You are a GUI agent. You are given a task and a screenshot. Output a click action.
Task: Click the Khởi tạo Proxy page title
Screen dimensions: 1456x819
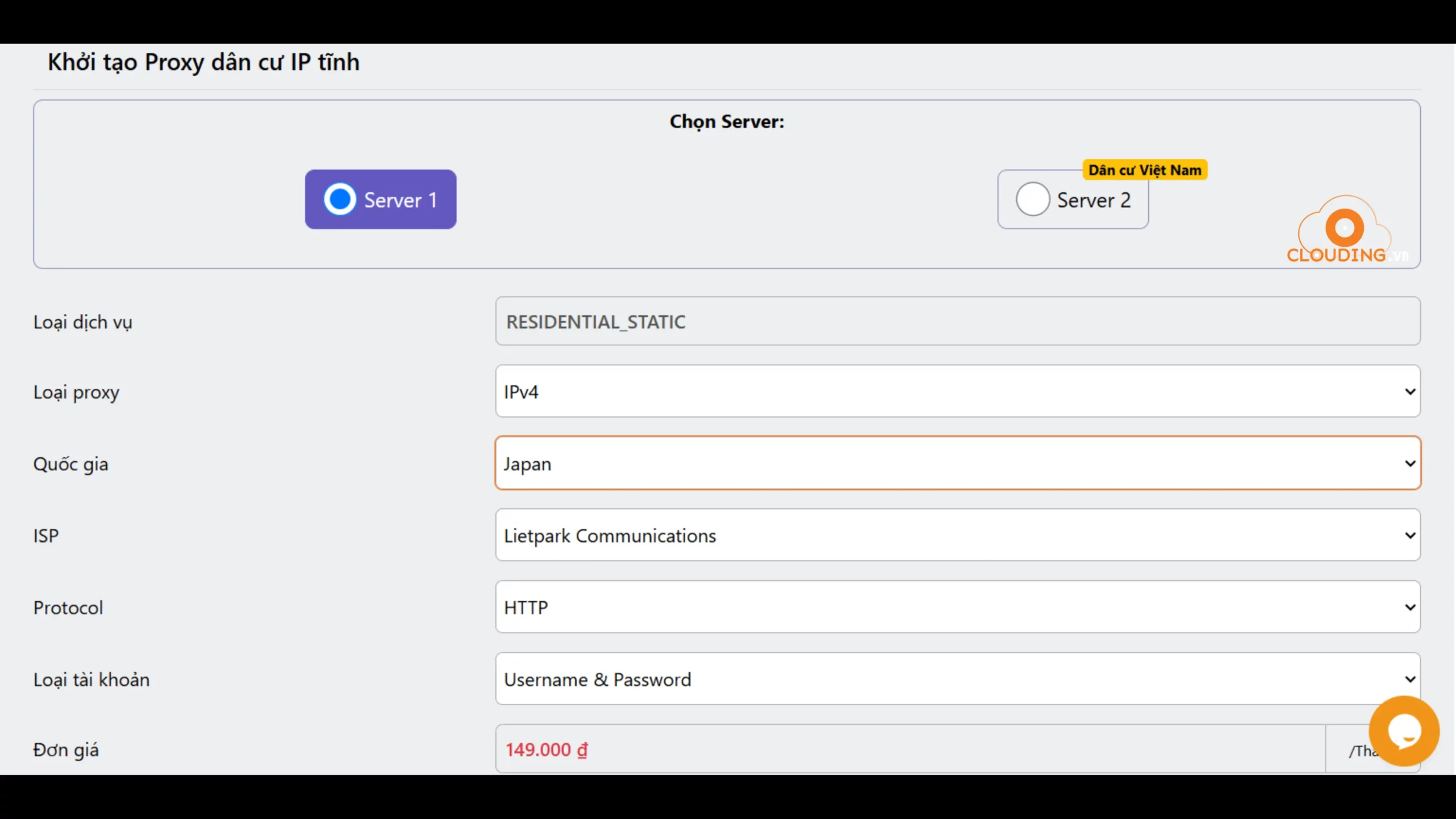pyautogui.click(x=203, y=62)
